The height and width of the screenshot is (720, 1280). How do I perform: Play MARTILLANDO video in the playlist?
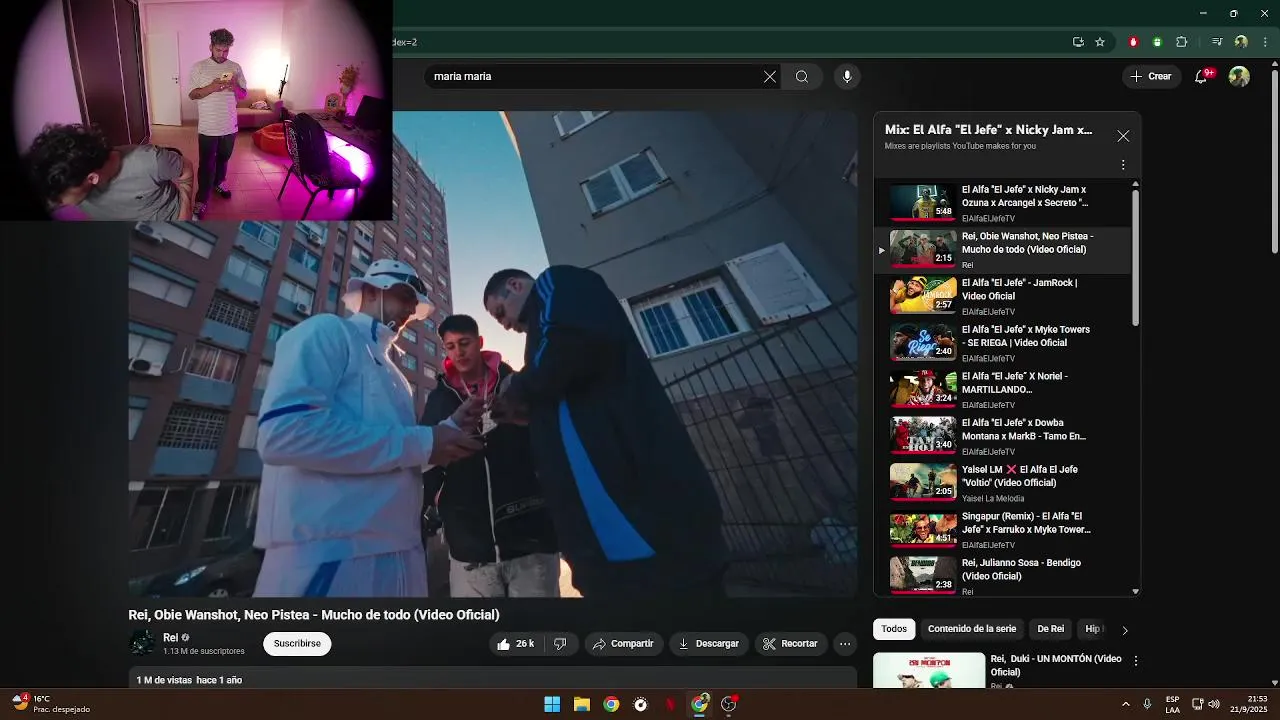[1003, 390]
